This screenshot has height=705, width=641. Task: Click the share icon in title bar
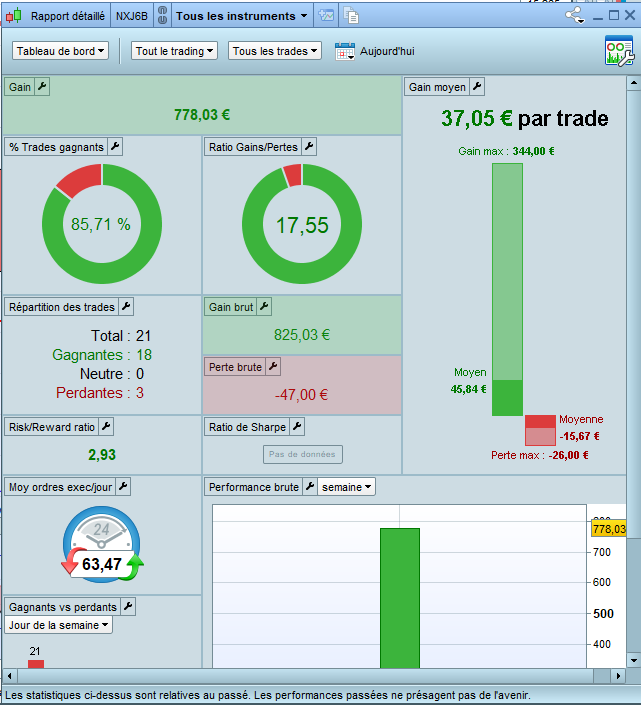(x=575, y=15)
